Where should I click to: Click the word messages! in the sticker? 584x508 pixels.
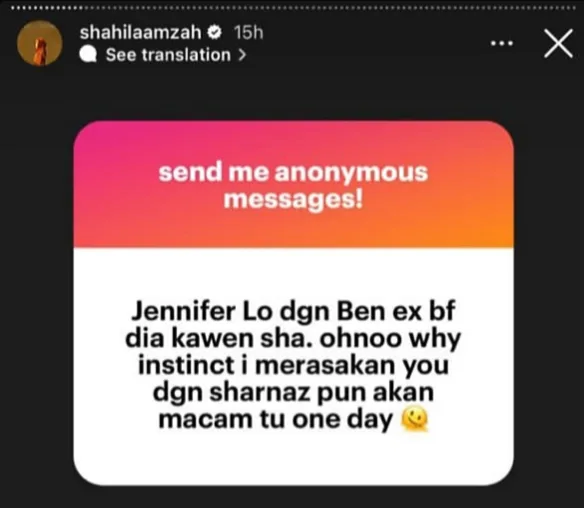tap(293, 200)
